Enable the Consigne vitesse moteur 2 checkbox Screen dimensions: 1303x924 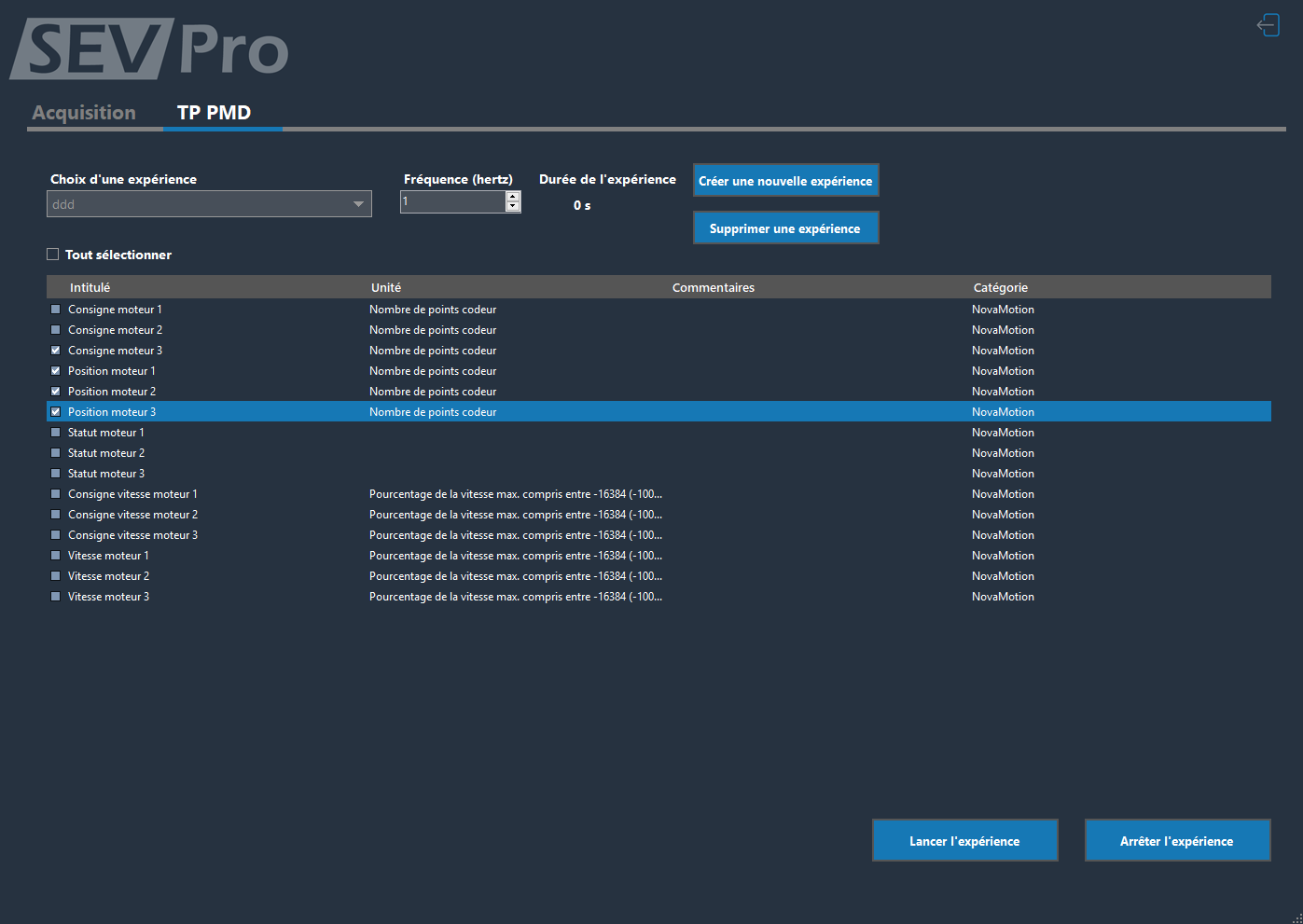(55, 515)
